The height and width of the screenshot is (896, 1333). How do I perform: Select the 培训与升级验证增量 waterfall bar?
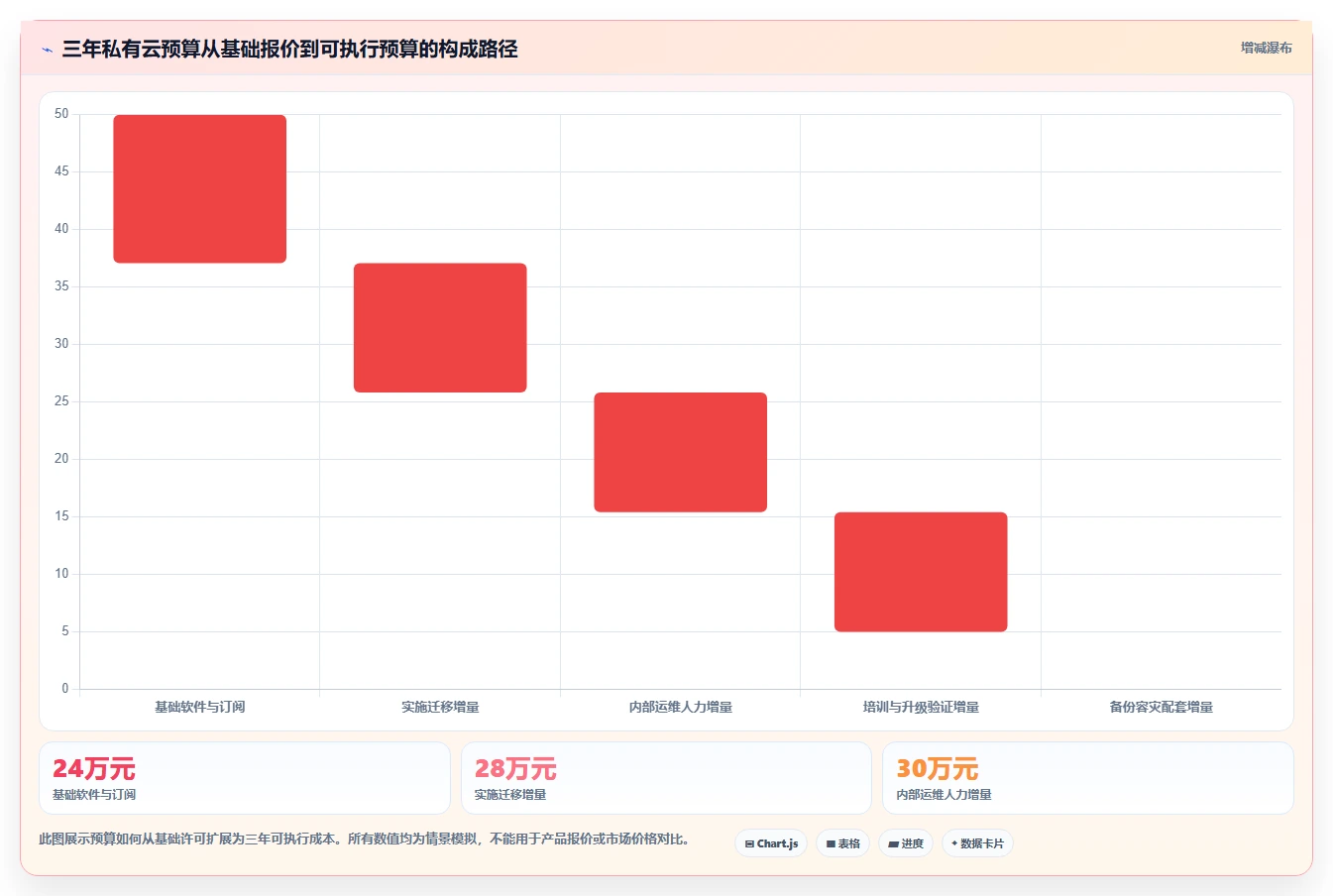click(x=921, y=572)
